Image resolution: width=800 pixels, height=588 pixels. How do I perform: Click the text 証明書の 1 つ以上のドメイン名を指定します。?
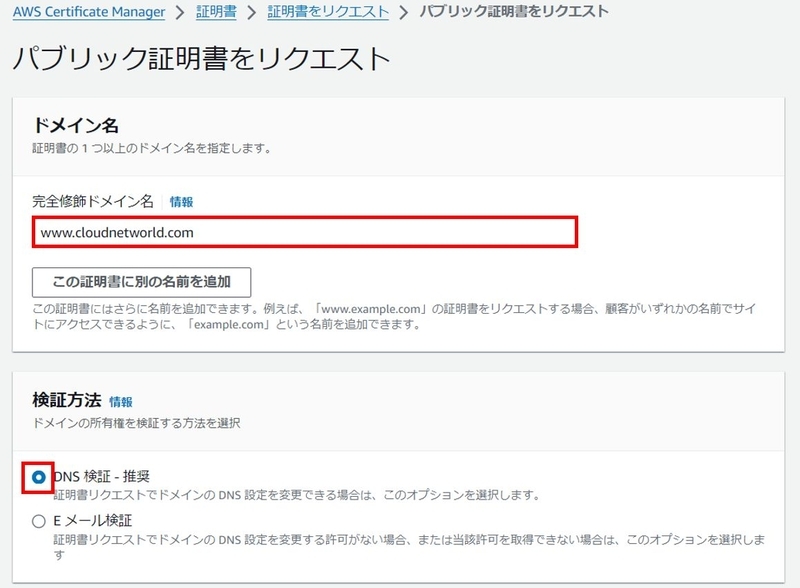152,149
